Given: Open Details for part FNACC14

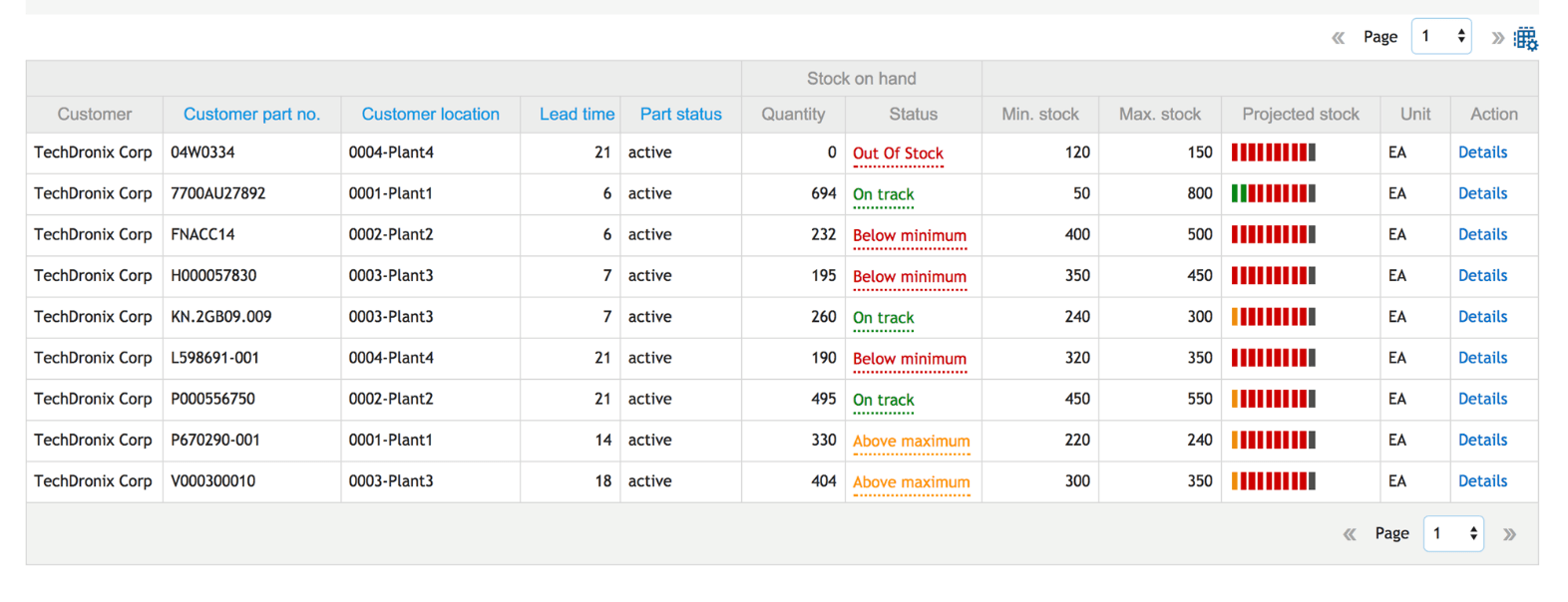Looking at the screenshot, I should (1482, 234).
